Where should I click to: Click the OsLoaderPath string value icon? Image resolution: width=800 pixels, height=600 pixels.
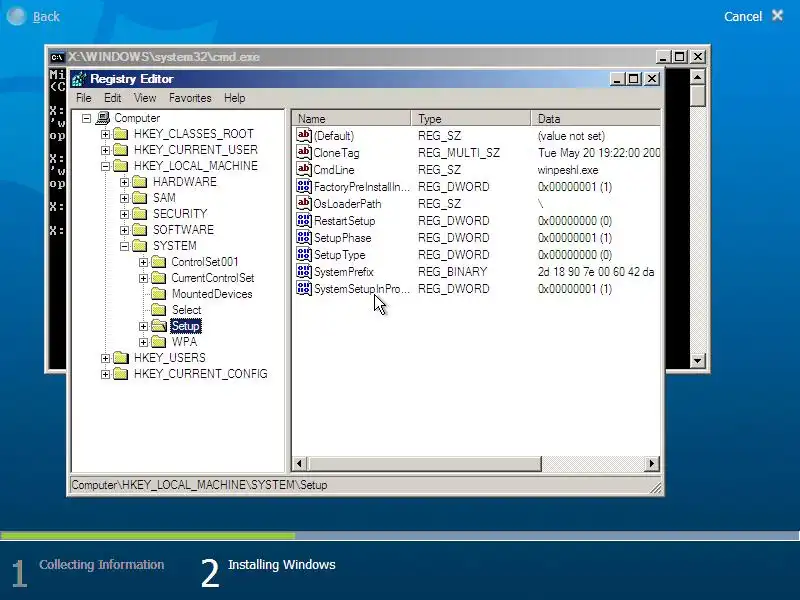point(304,203)
